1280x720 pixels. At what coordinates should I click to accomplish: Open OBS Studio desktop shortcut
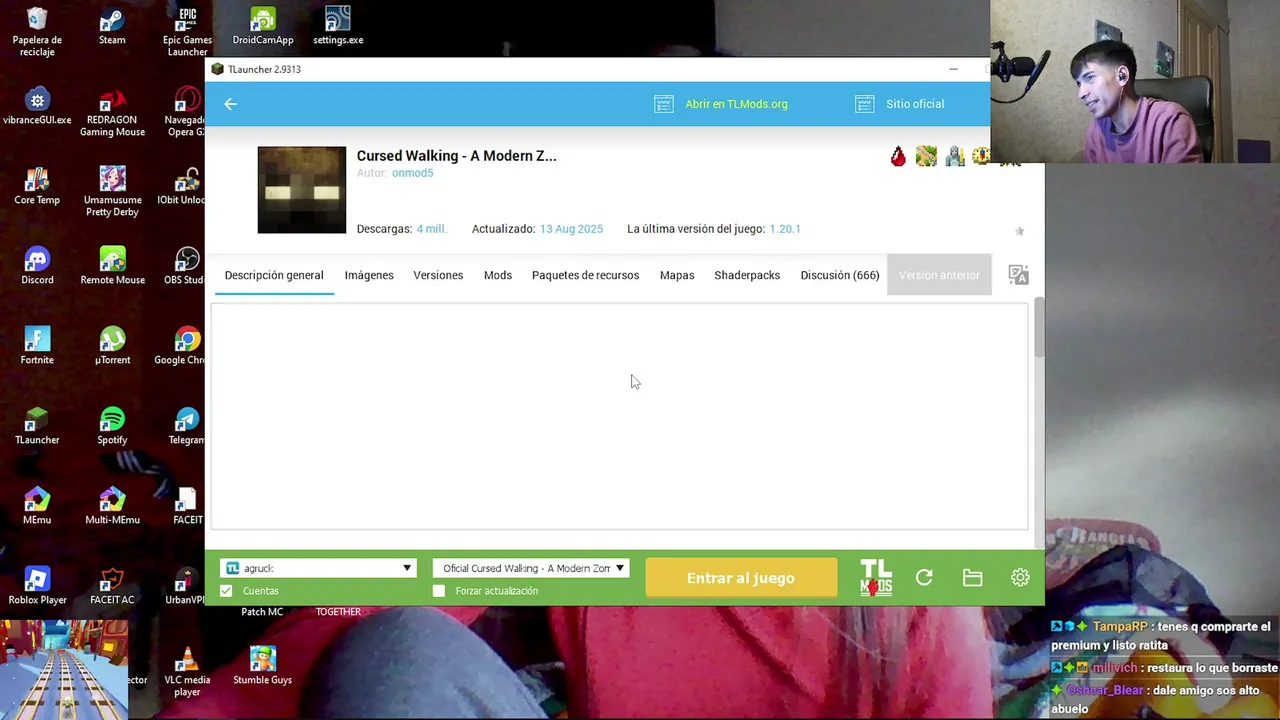(185, 267)
